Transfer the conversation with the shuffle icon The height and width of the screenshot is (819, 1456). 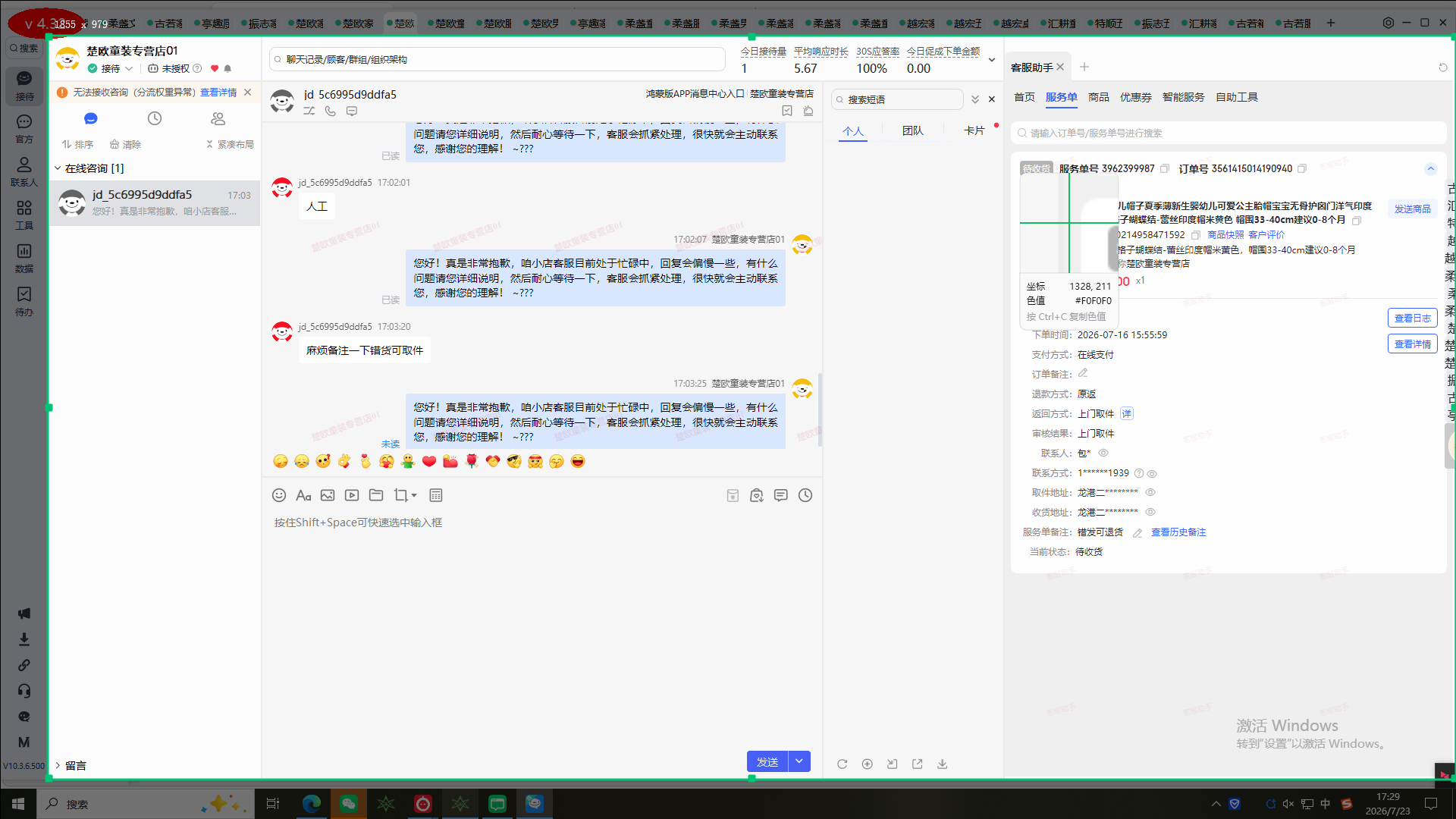pos(309,111)
